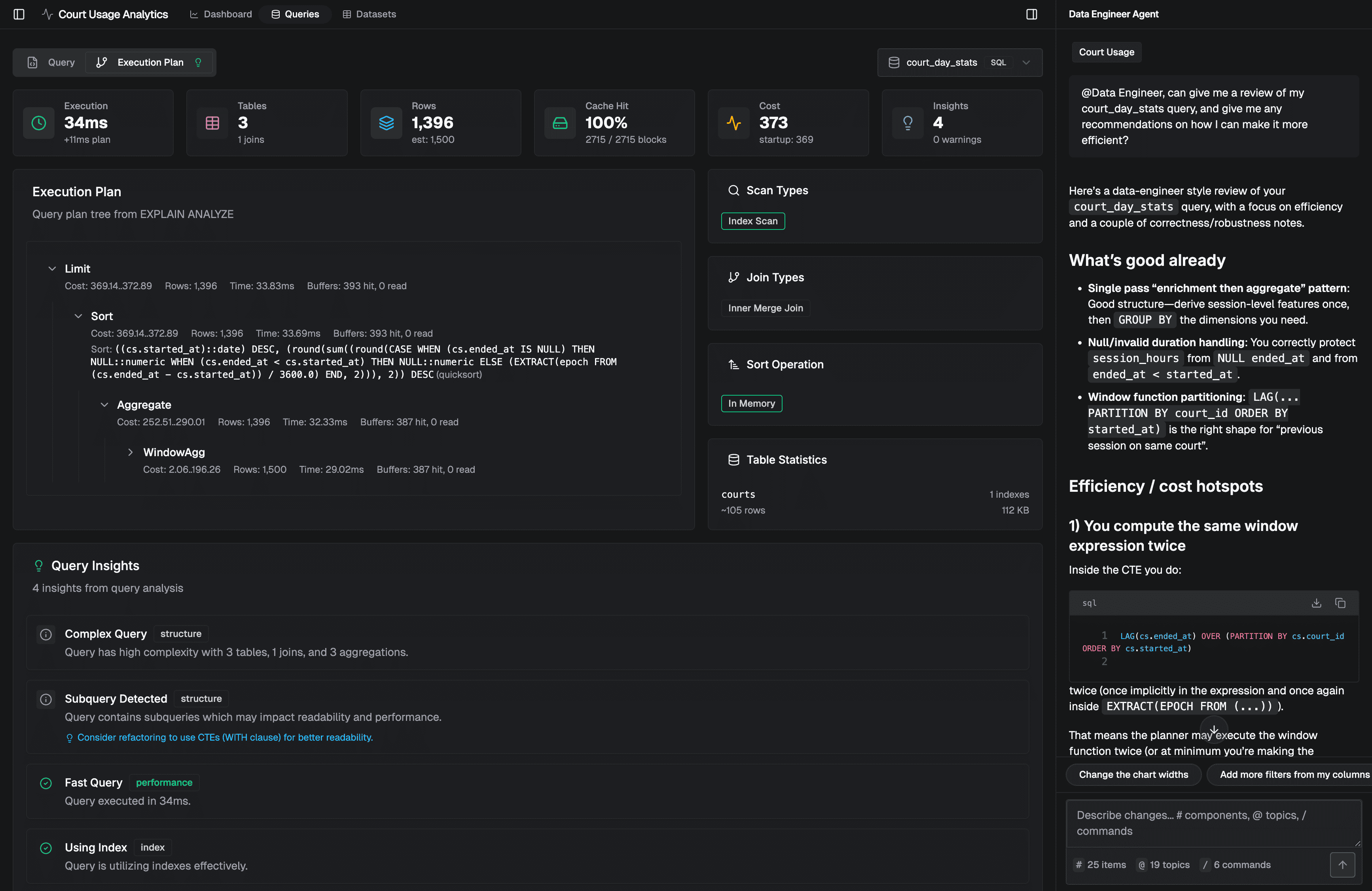Toggle the right agent panel icon
This screenshot has width=1372, height=891.
point(1031,14)
